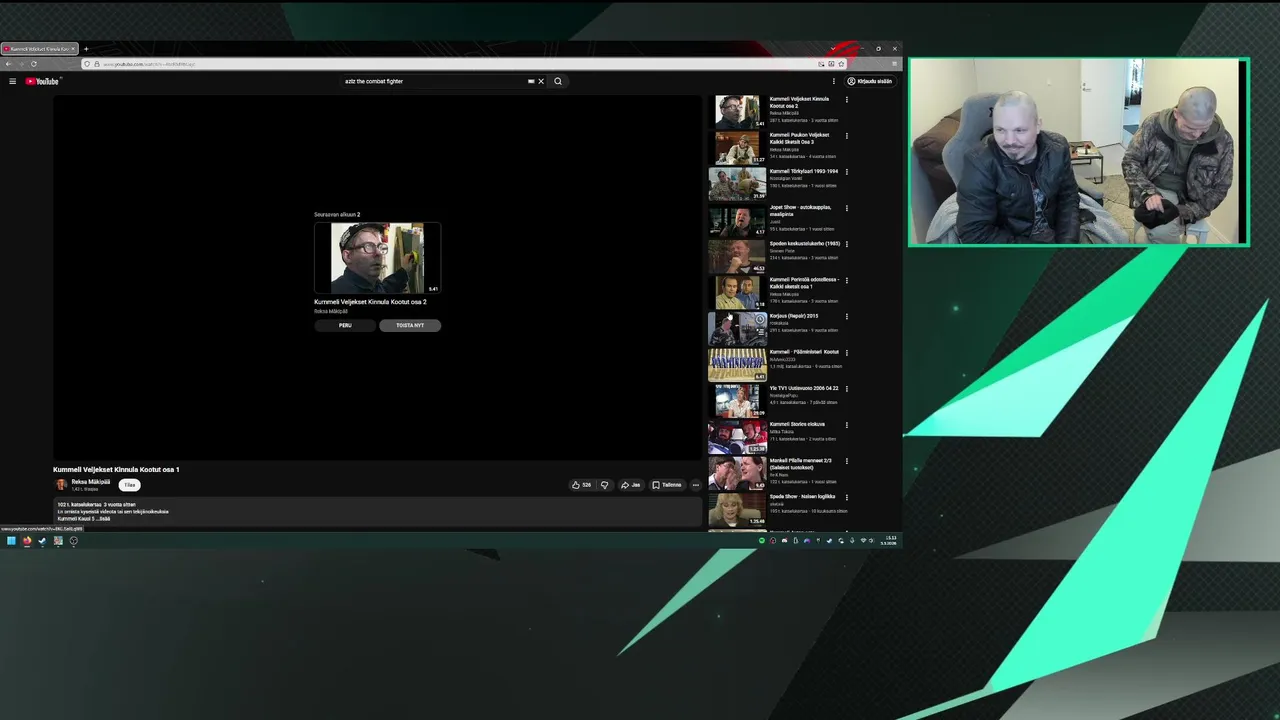The image size is (1280, 720).
Task: Click the browser back arrow
Action: click(8, 64)
